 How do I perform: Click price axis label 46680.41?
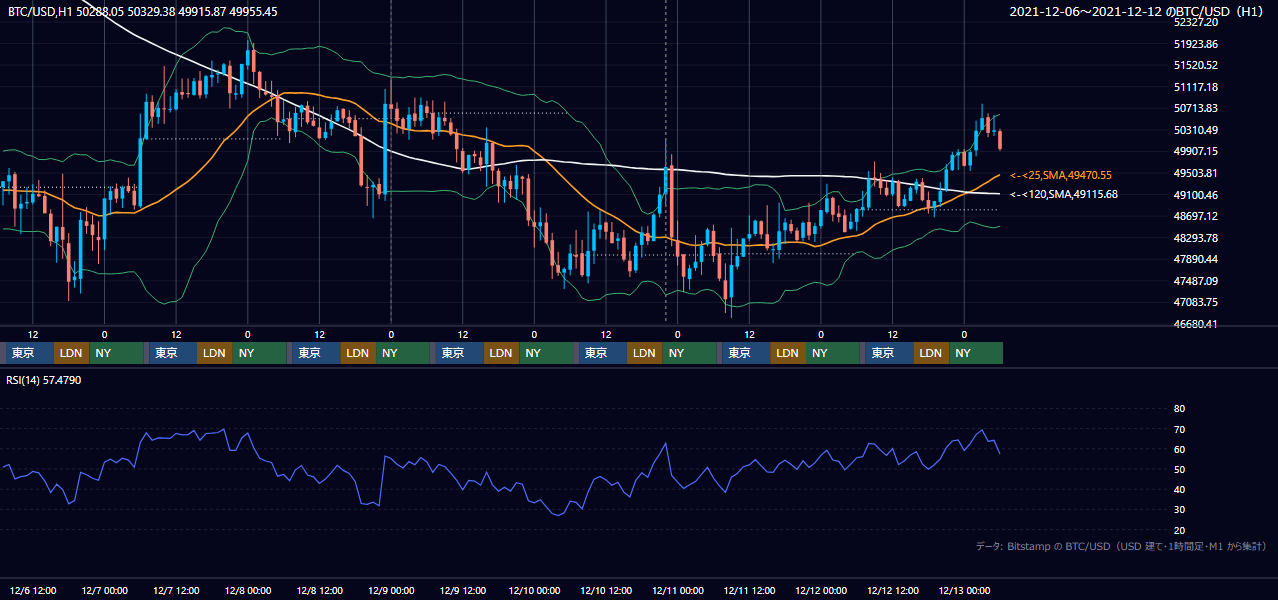(x=1195, y=324)
